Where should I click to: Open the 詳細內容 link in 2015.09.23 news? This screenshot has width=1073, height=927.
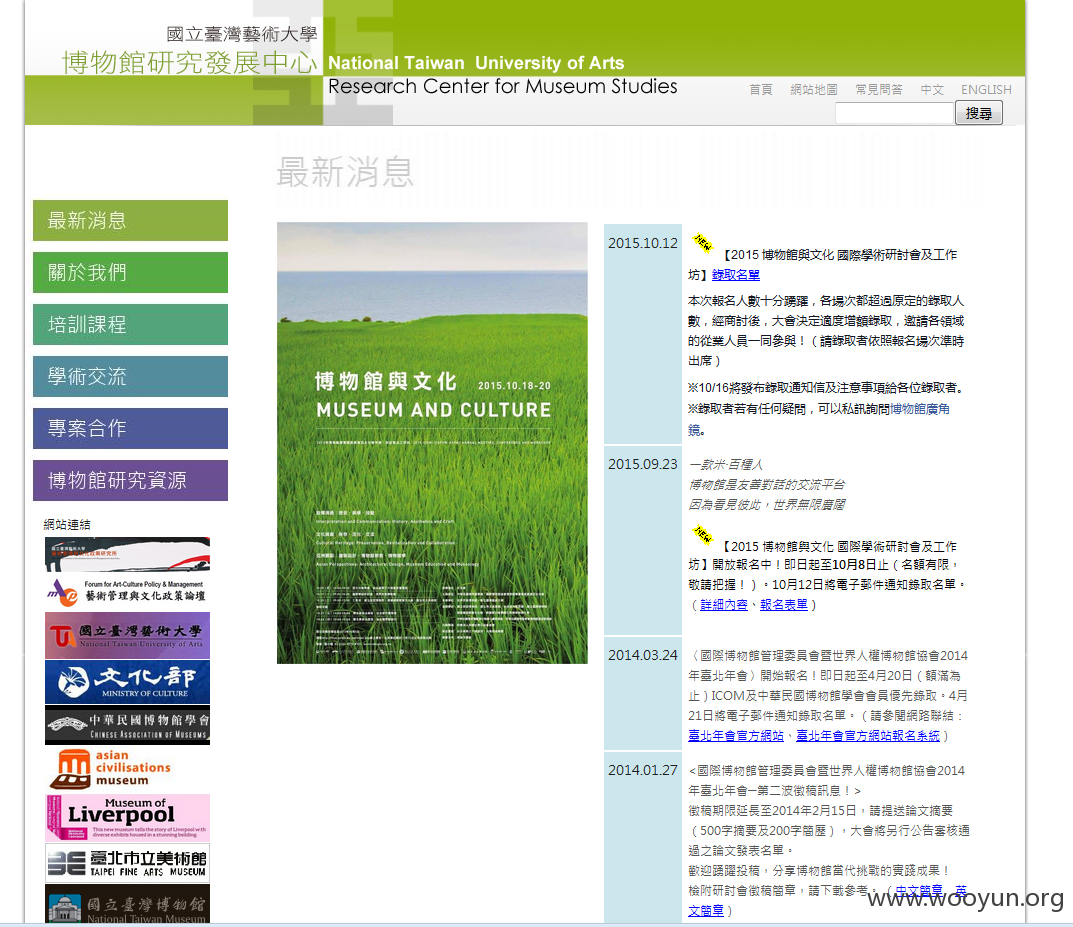pos(724,605)
